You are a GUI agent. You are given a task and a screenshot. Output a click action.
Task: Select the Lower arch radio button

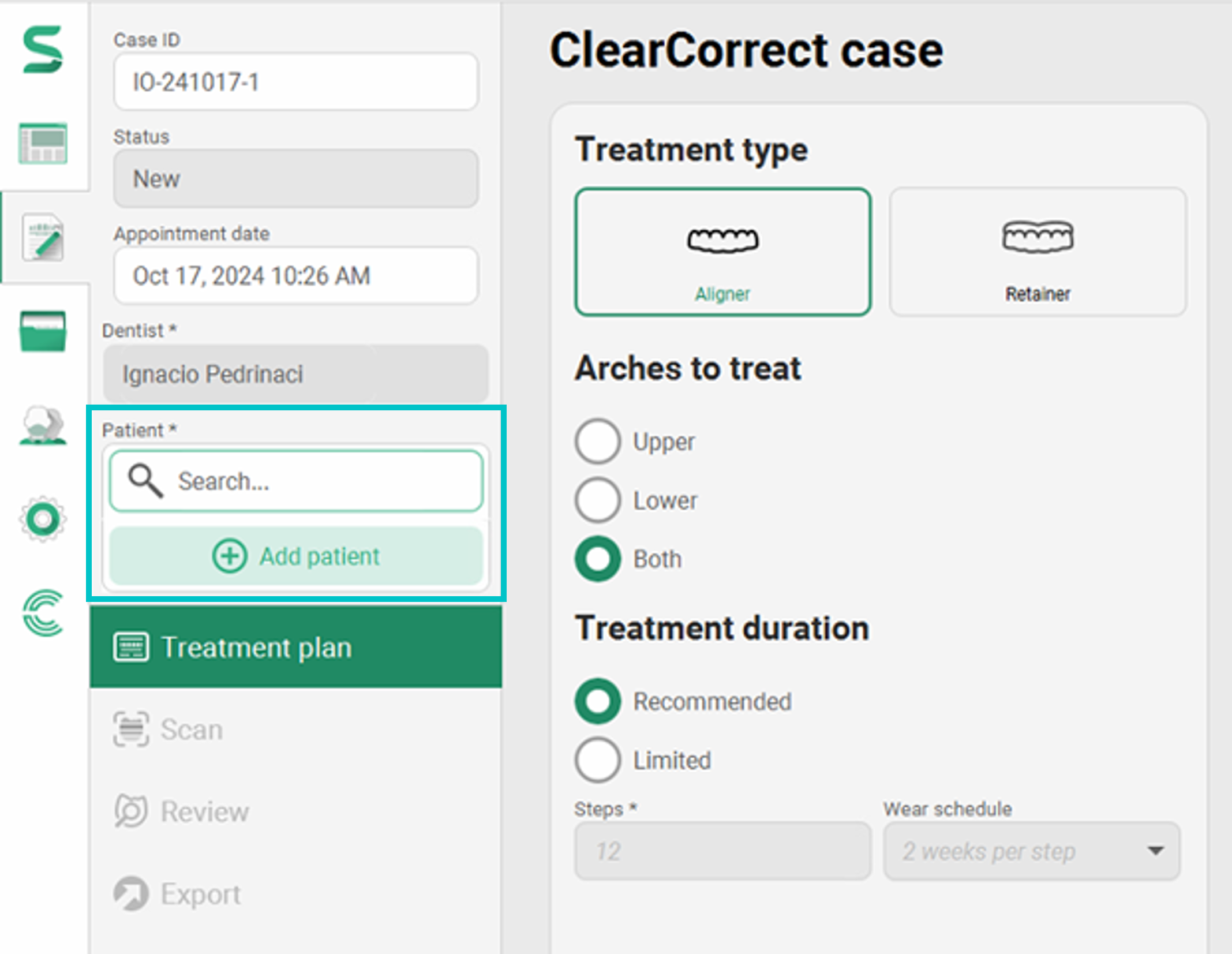click(x=598, y=500)
